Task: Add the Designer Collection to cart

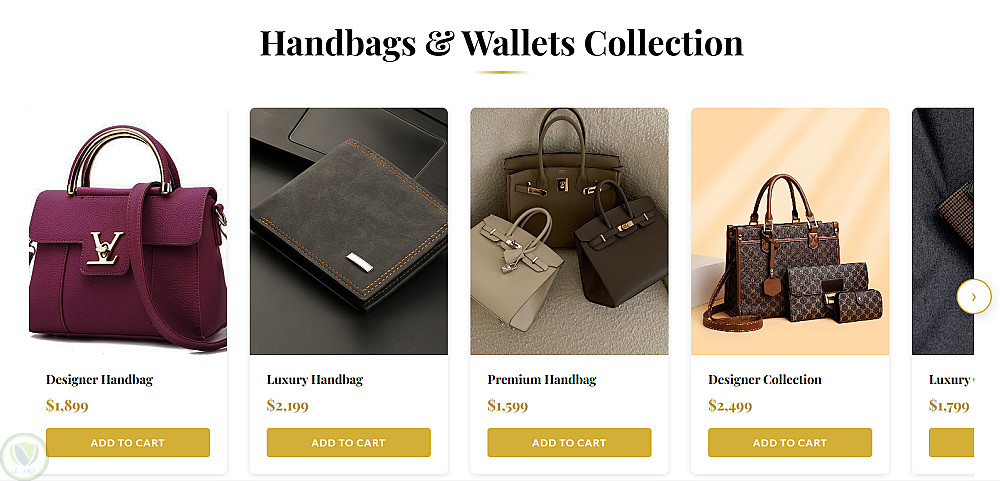Action: click(790, 443)
